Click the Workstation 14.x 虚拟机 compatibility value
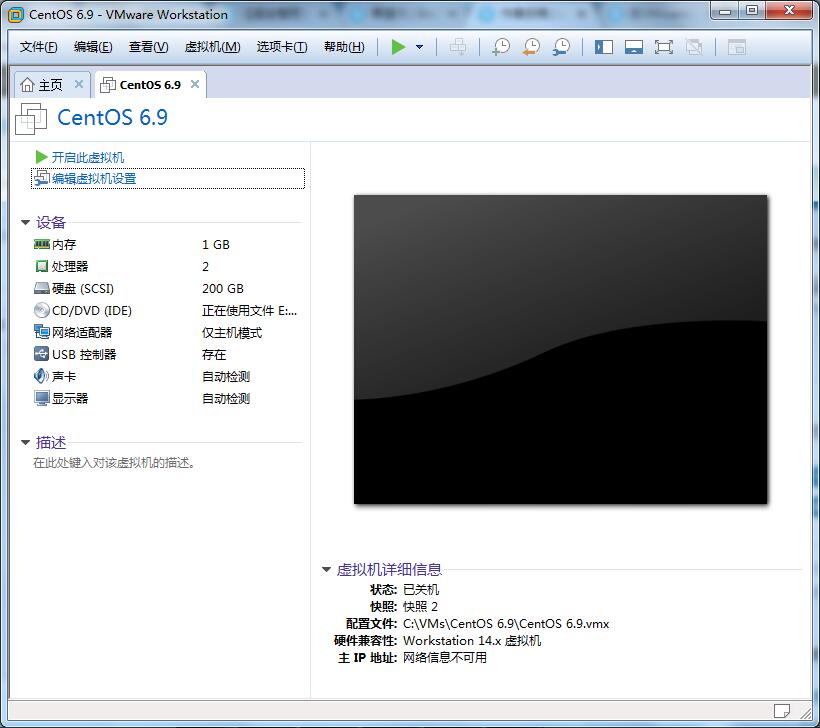The width and height of the screenshot is (820, 728). click(x=472, y=641)
